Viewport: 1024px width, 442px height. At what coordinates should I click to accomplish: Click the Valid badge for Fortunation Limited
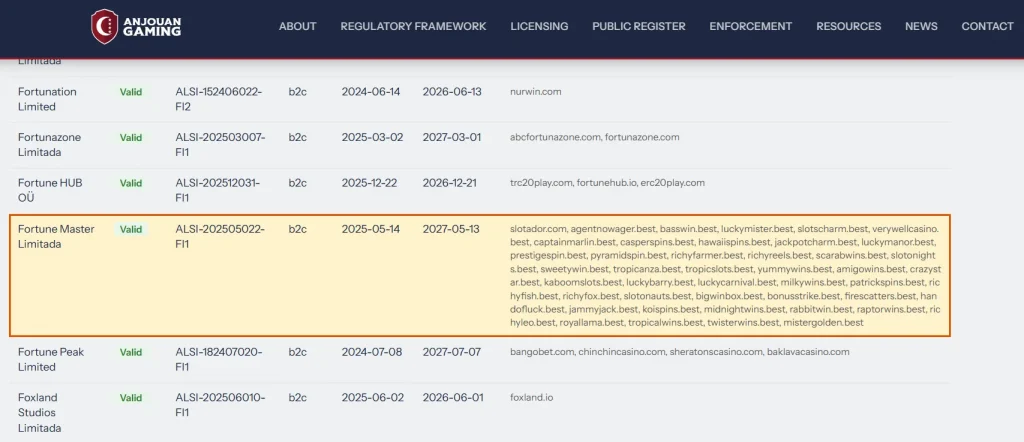click(131, 92)
